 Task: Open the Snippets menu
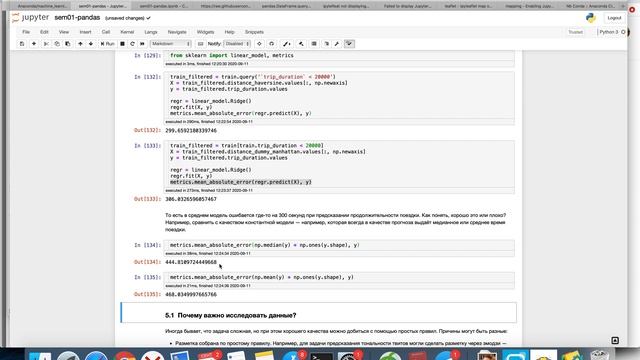[254, 32]
